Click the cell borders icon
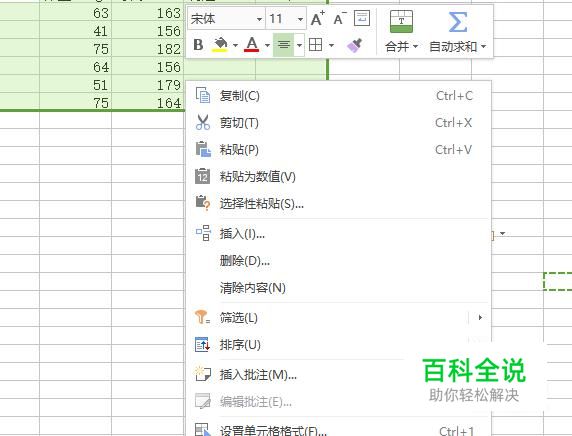 click(x=316, y=45)
